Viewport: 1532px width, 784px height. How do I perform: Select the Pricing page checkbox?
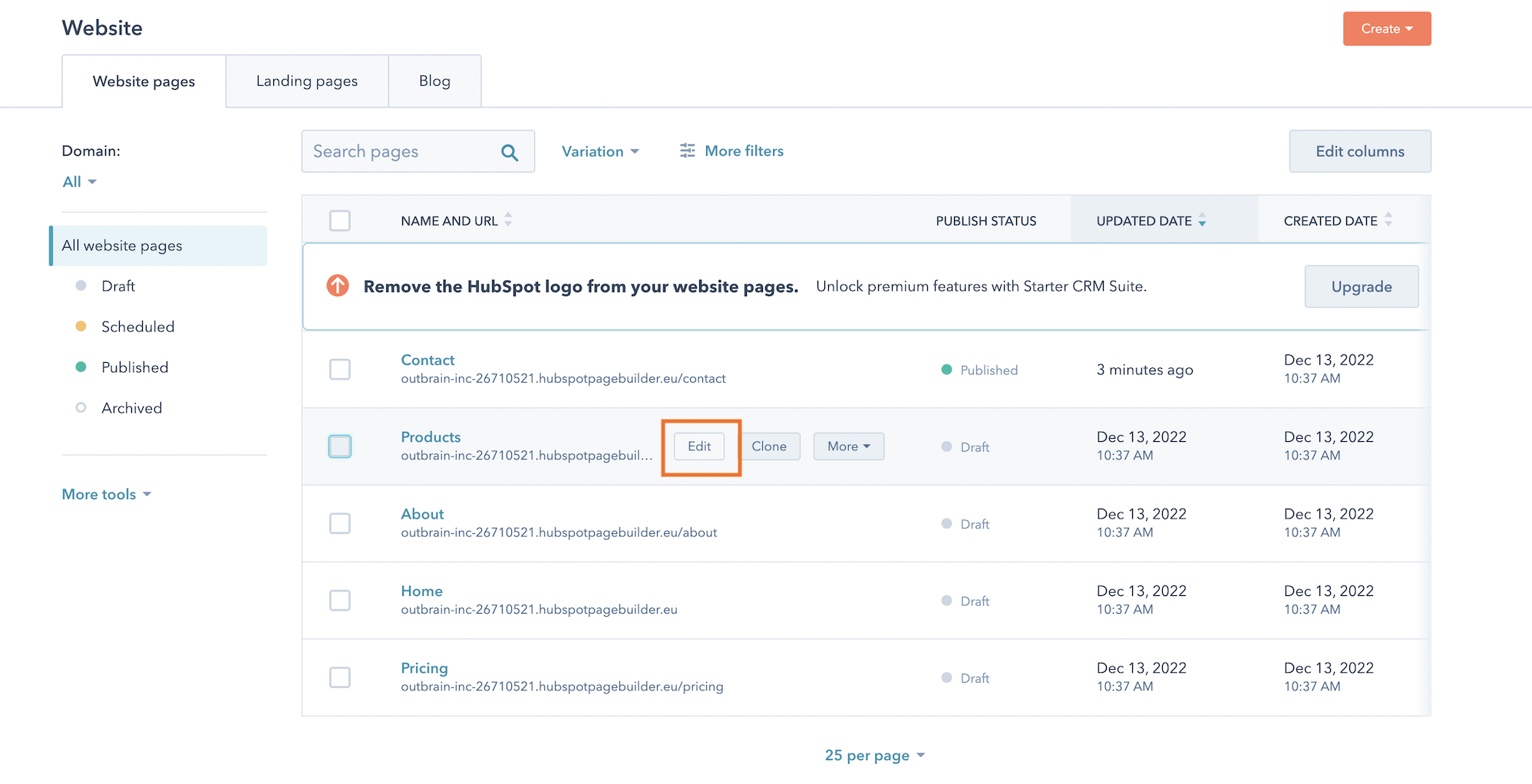click(x=339, y=677)
